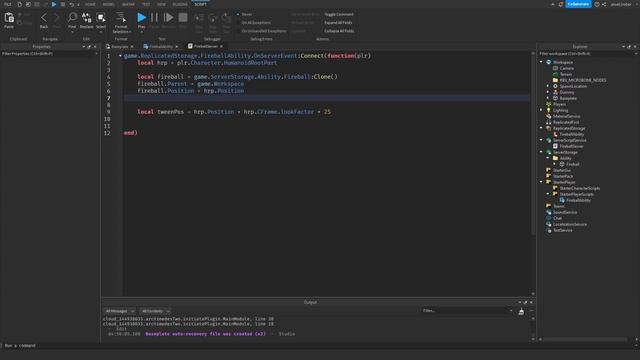Click the notification bell icon top right

(561, 4)
